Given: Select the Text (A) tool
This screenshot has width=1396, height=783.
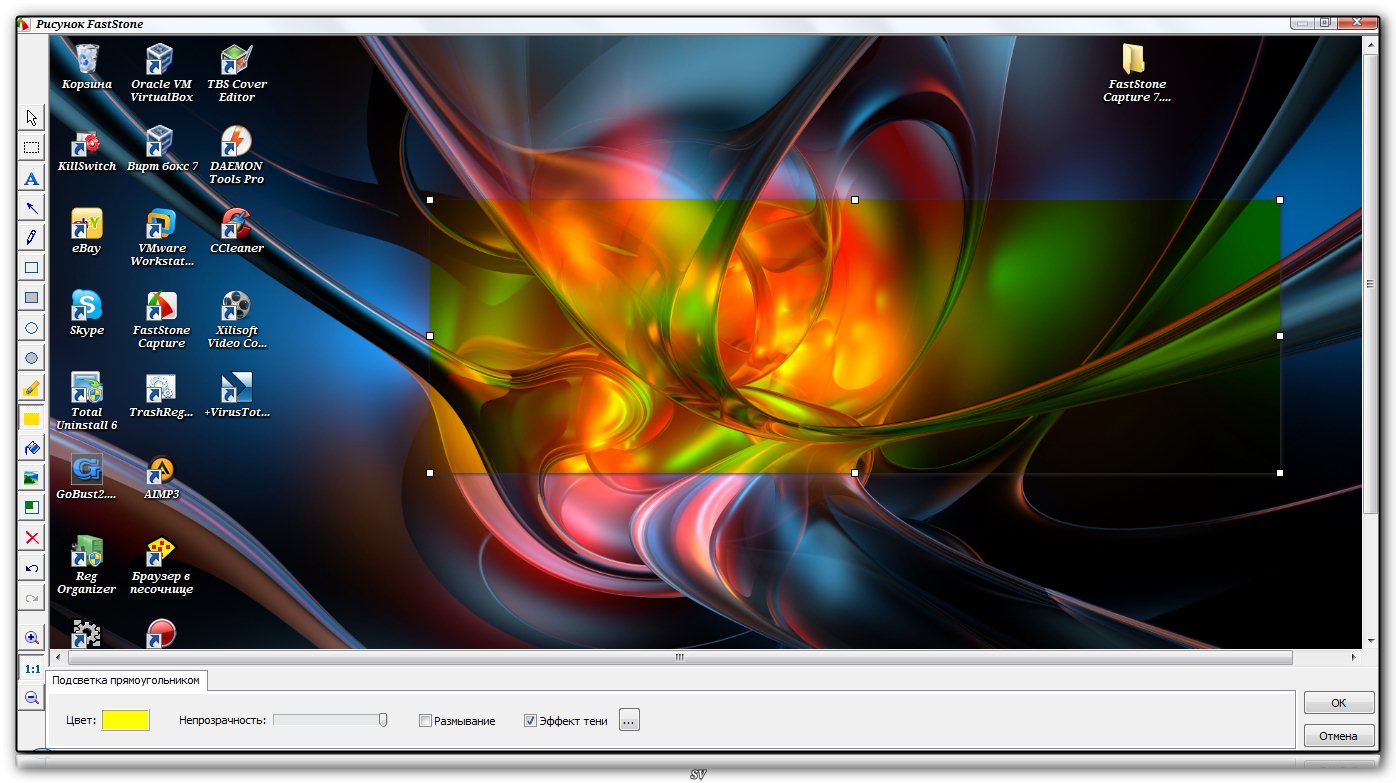Looking at the screenshot, I should [x=32, y=179].
